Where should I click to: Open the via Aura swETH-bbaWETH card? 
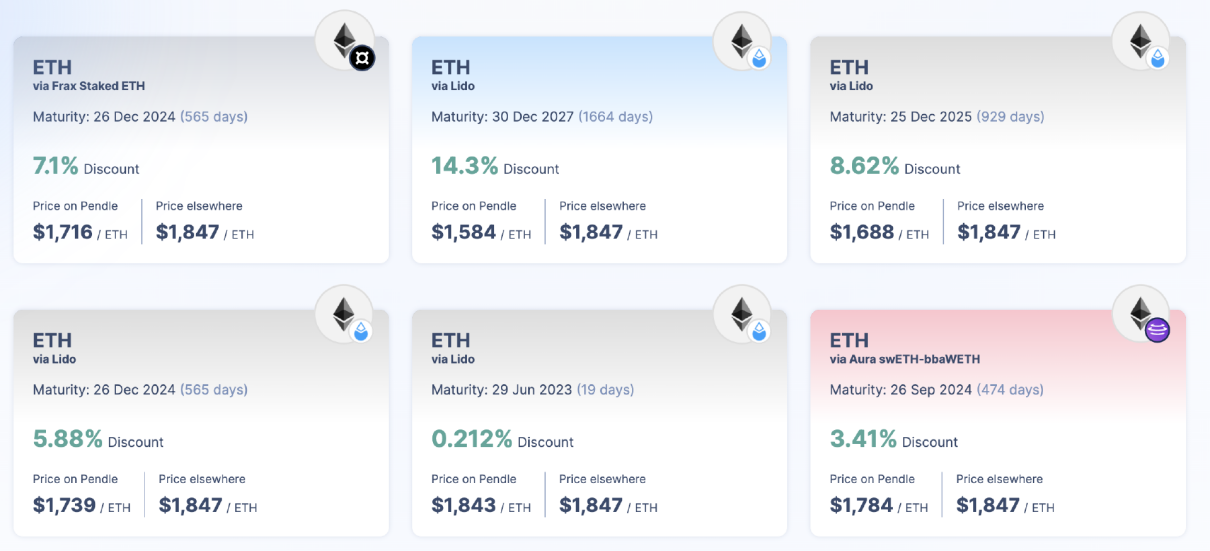tap(997, 422)
